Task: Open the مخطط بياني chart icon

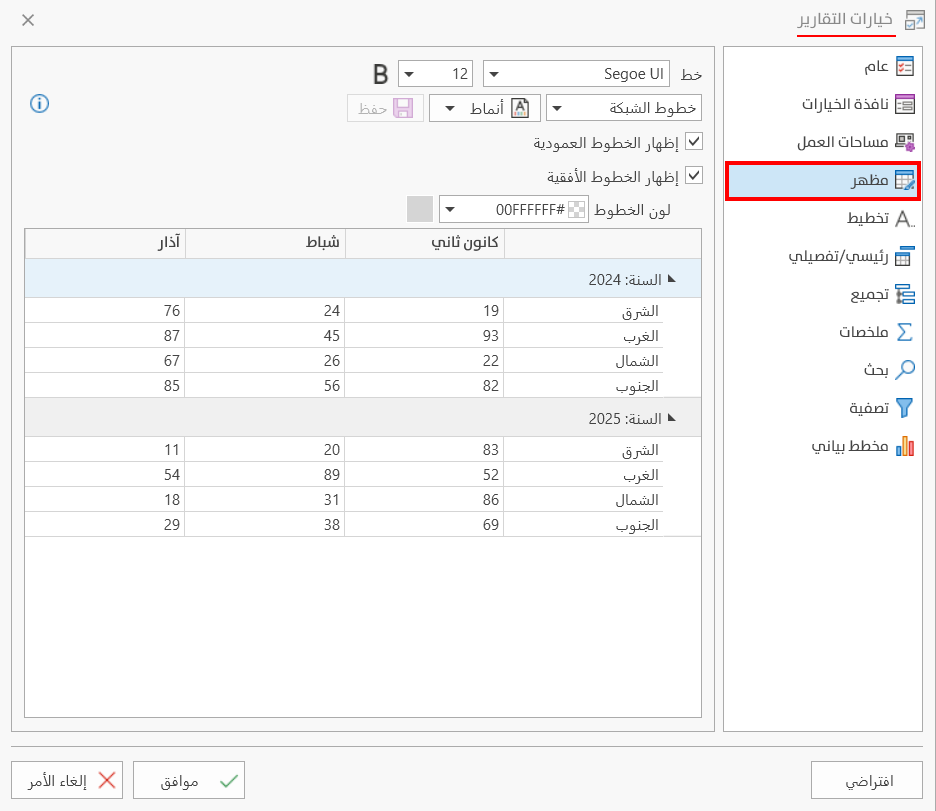Action: pyautogui.click(x=904, y=446)
